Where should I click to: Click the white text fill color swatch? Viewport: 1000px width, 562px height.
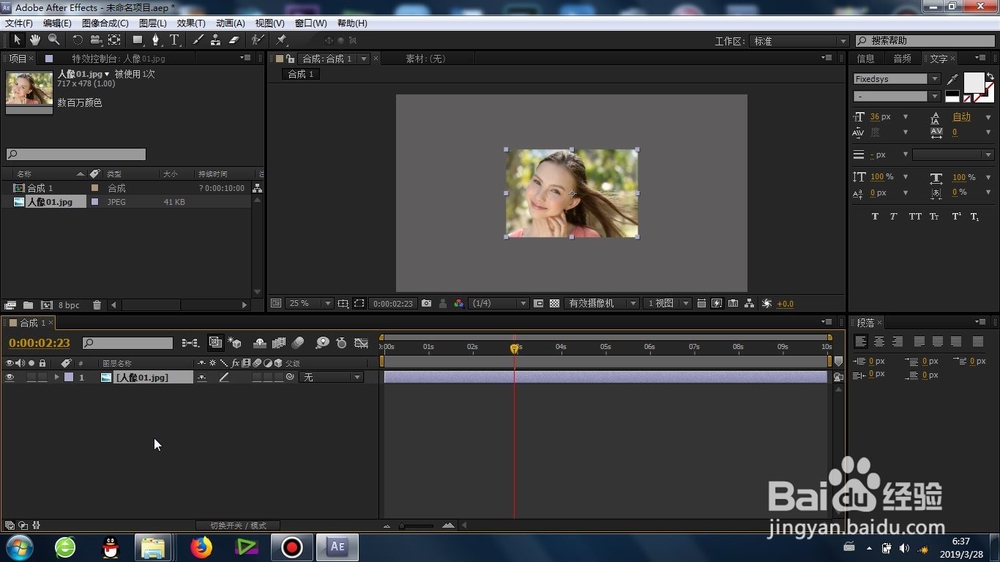click(x=973, y=83)
